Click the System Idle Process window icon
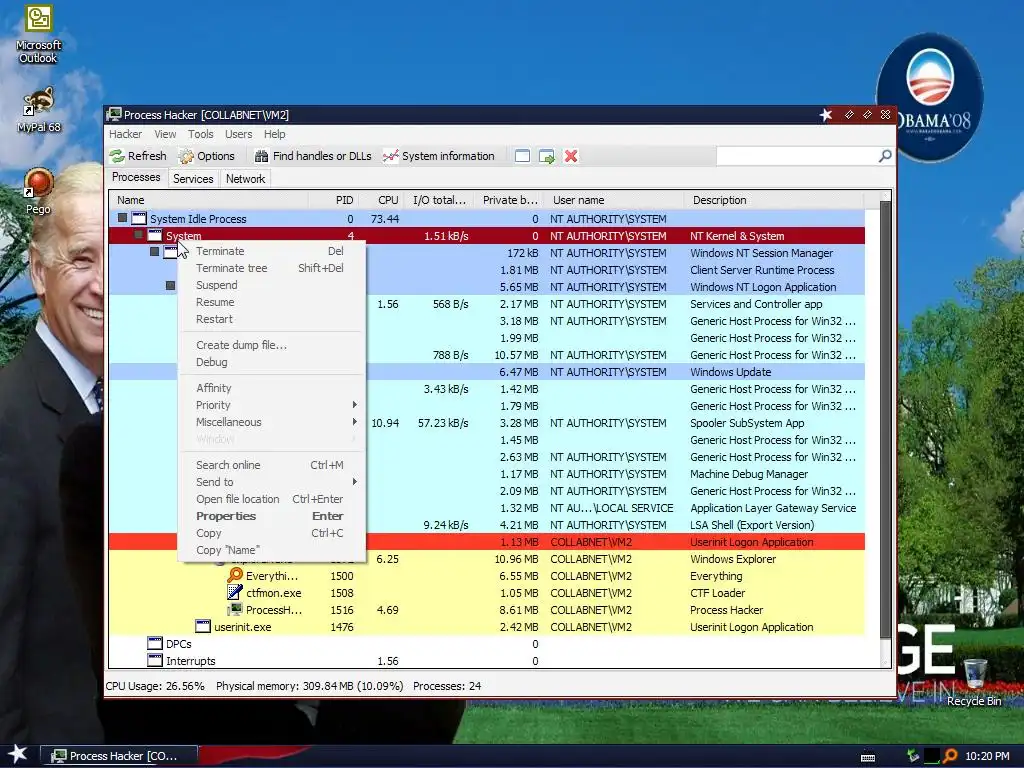The width and height of the screenshot is (1024, 768). tap(139, 218)
